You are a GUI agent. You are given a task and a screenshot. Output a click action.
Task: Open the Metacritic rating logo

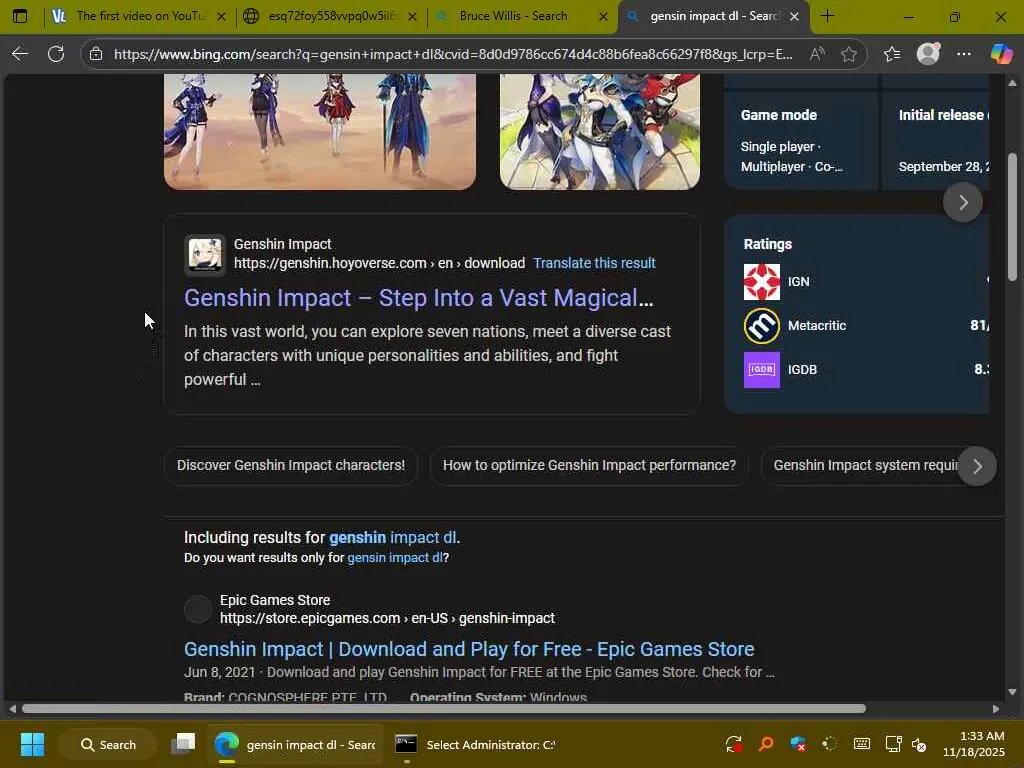click(x=761, y=326)
